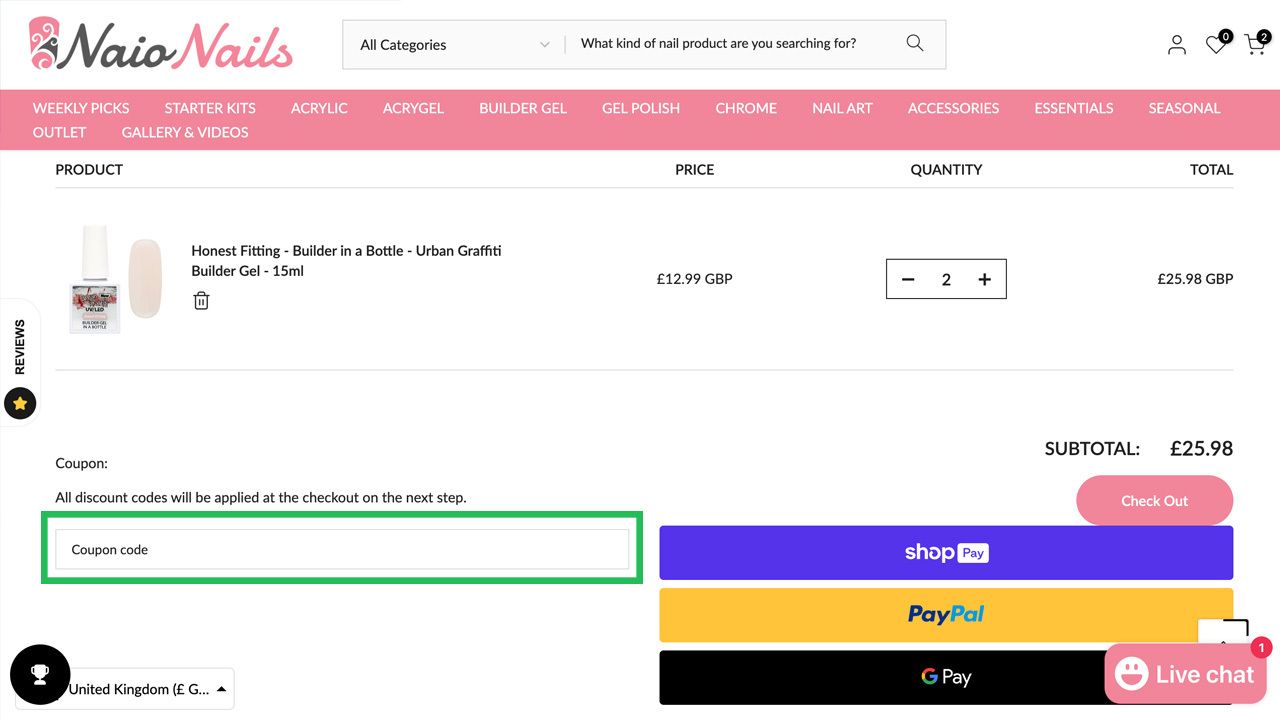
Task: Click the builder gel product thumbnail
Action: [115, 279]
